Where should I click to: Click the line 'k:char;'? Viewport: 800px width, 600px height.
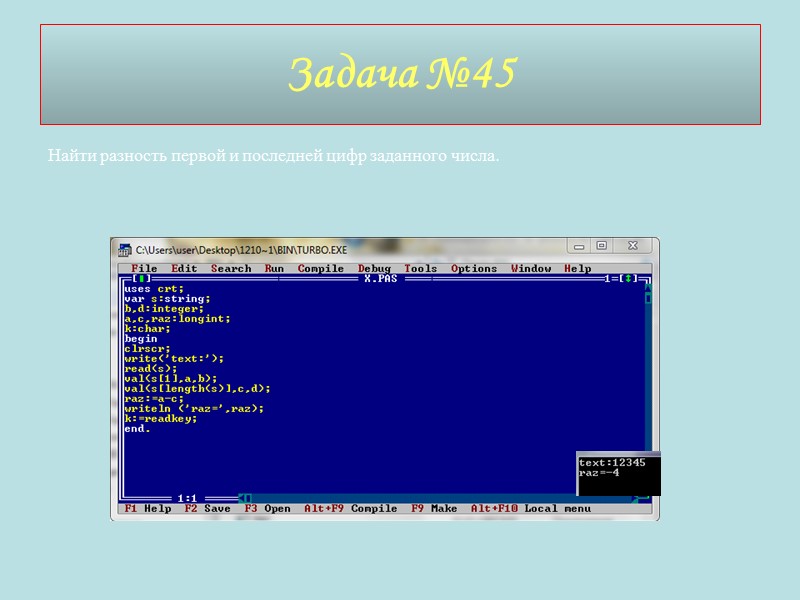tap(147, 329)
